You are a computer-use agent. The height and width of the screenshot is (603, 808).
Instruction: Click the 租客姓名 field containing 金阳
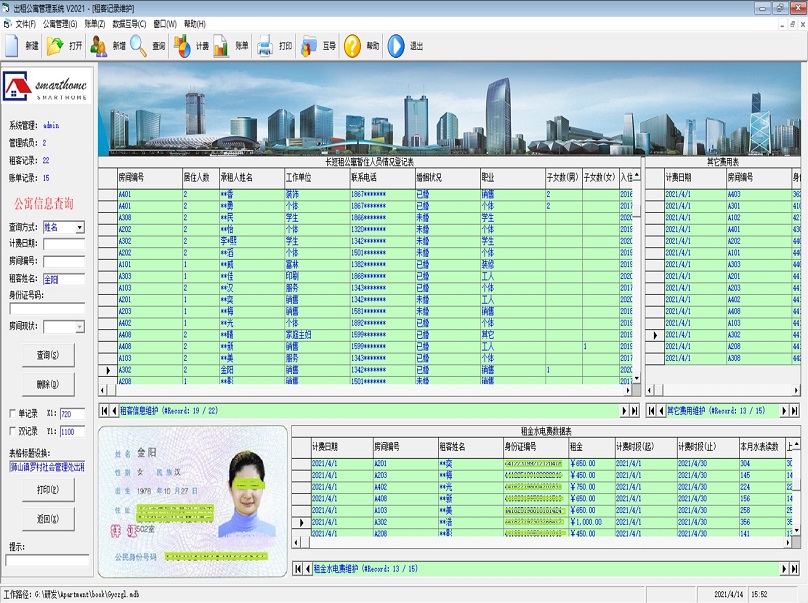click(x=63, y=279)
